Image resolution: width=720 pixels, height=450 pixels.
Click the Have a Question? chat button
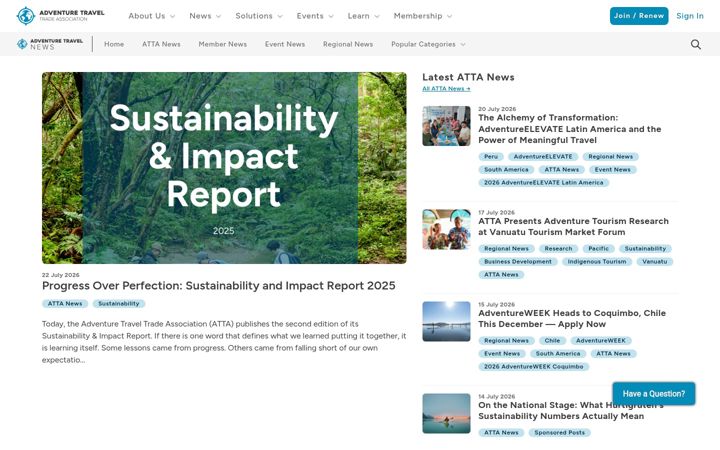[654, 394]
